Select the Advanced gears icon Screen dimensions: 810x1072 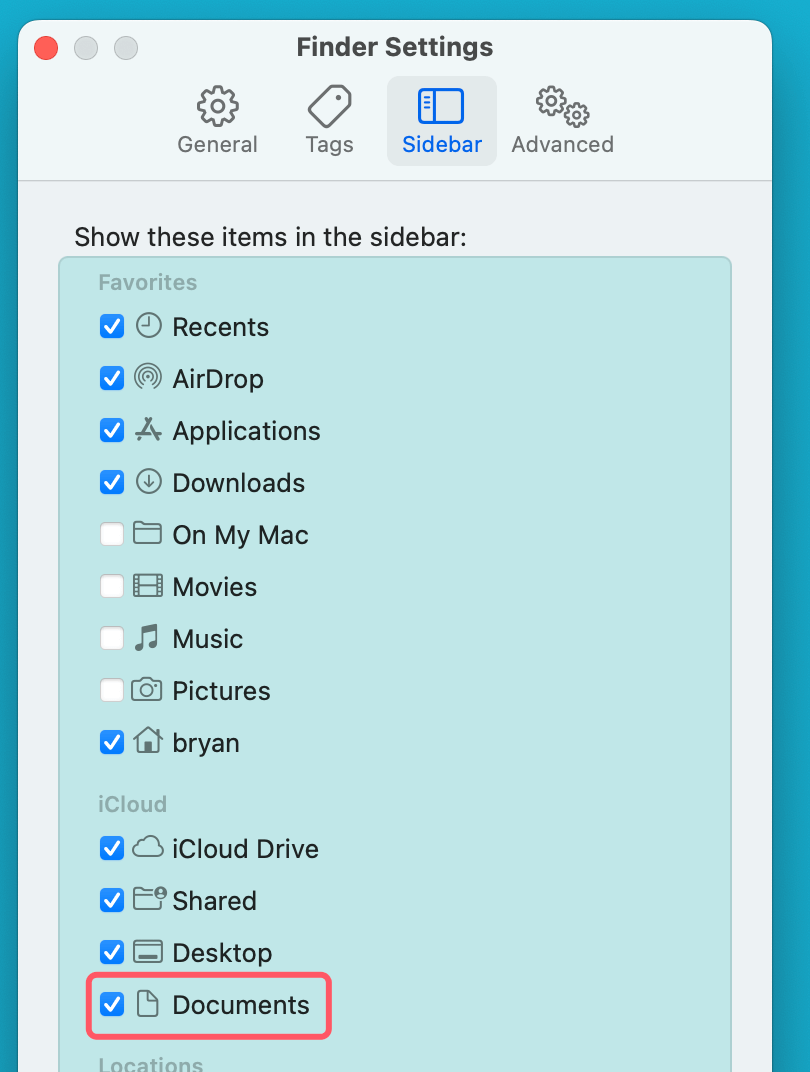pyautogui.click(x=561, y=105)
